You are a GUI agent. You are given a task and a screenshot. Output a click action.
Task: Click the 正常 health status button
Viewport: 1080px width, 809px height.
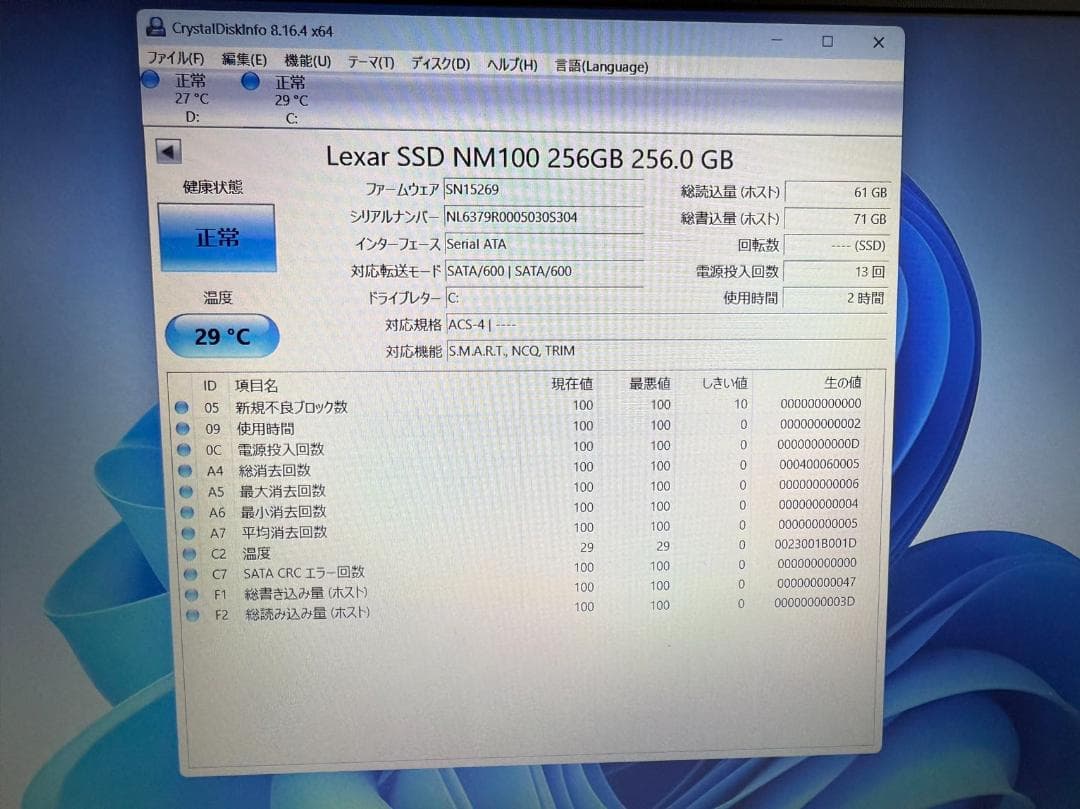220,239
